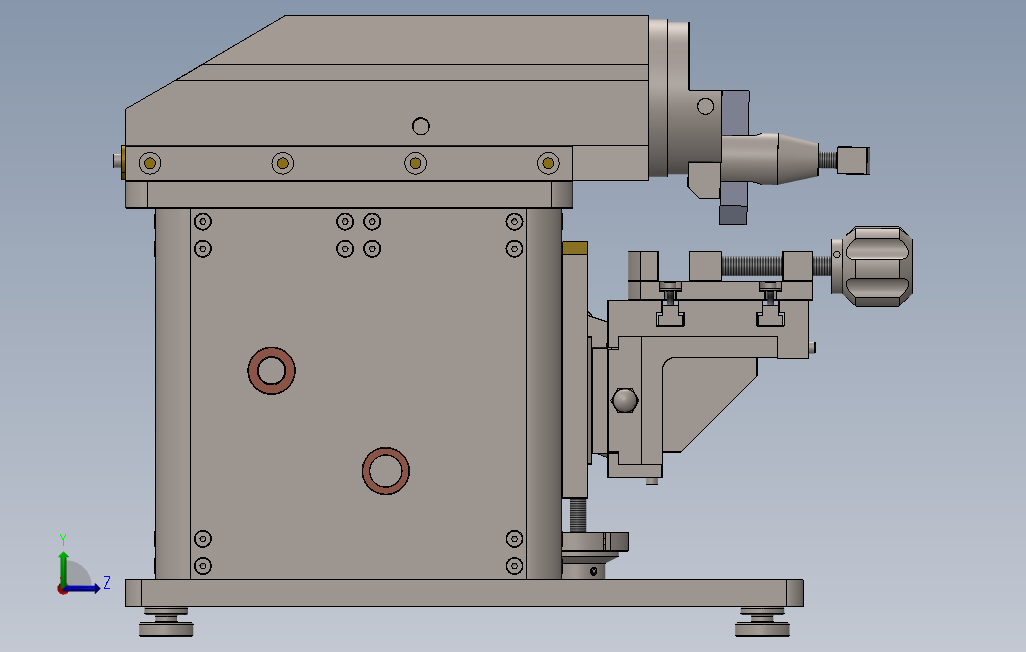
Task: Select the lower copper ring on side plate
Action: pyautogui.click(x=386, y=471)
